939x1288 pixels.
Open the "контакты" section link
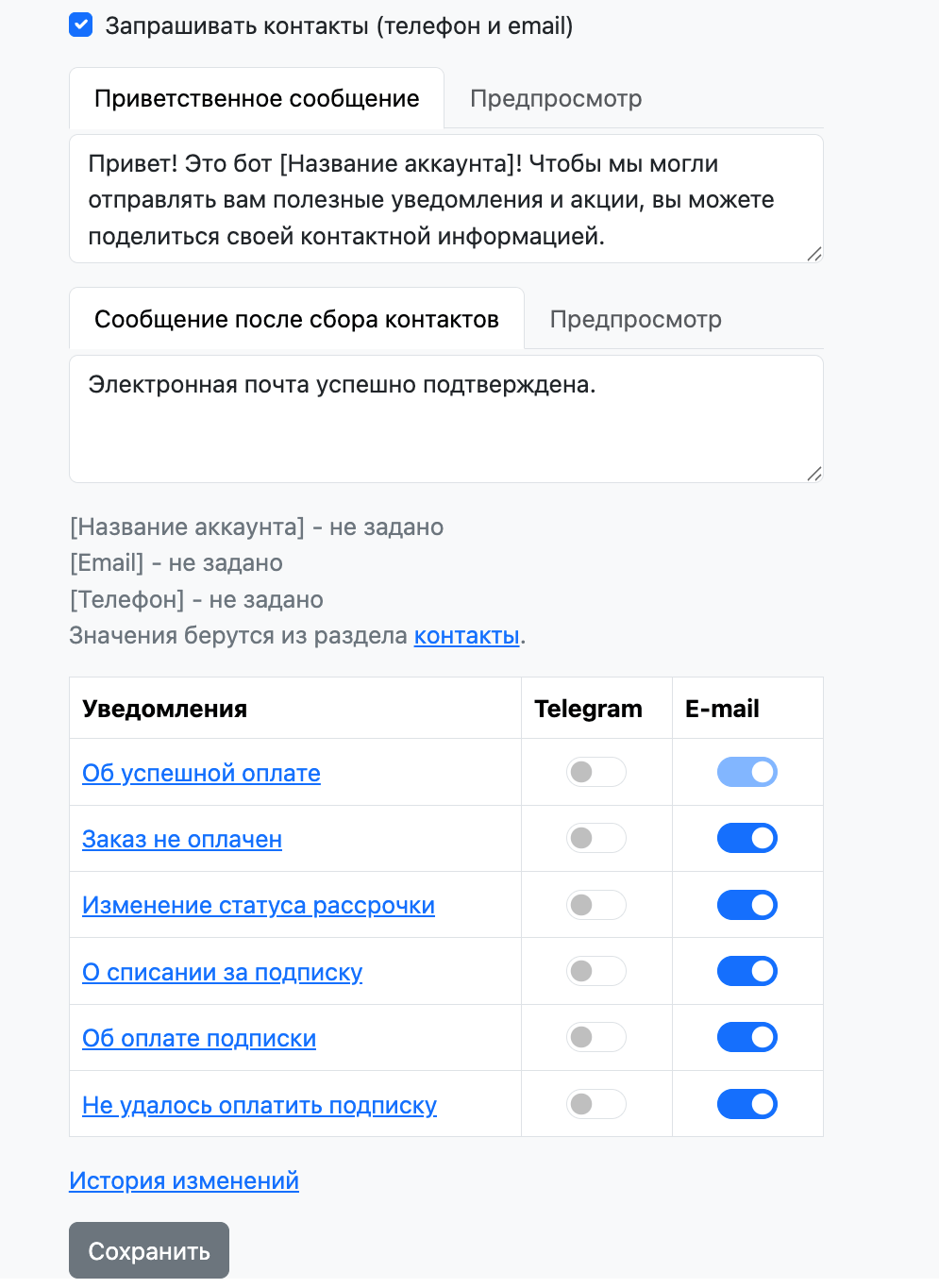467,636
